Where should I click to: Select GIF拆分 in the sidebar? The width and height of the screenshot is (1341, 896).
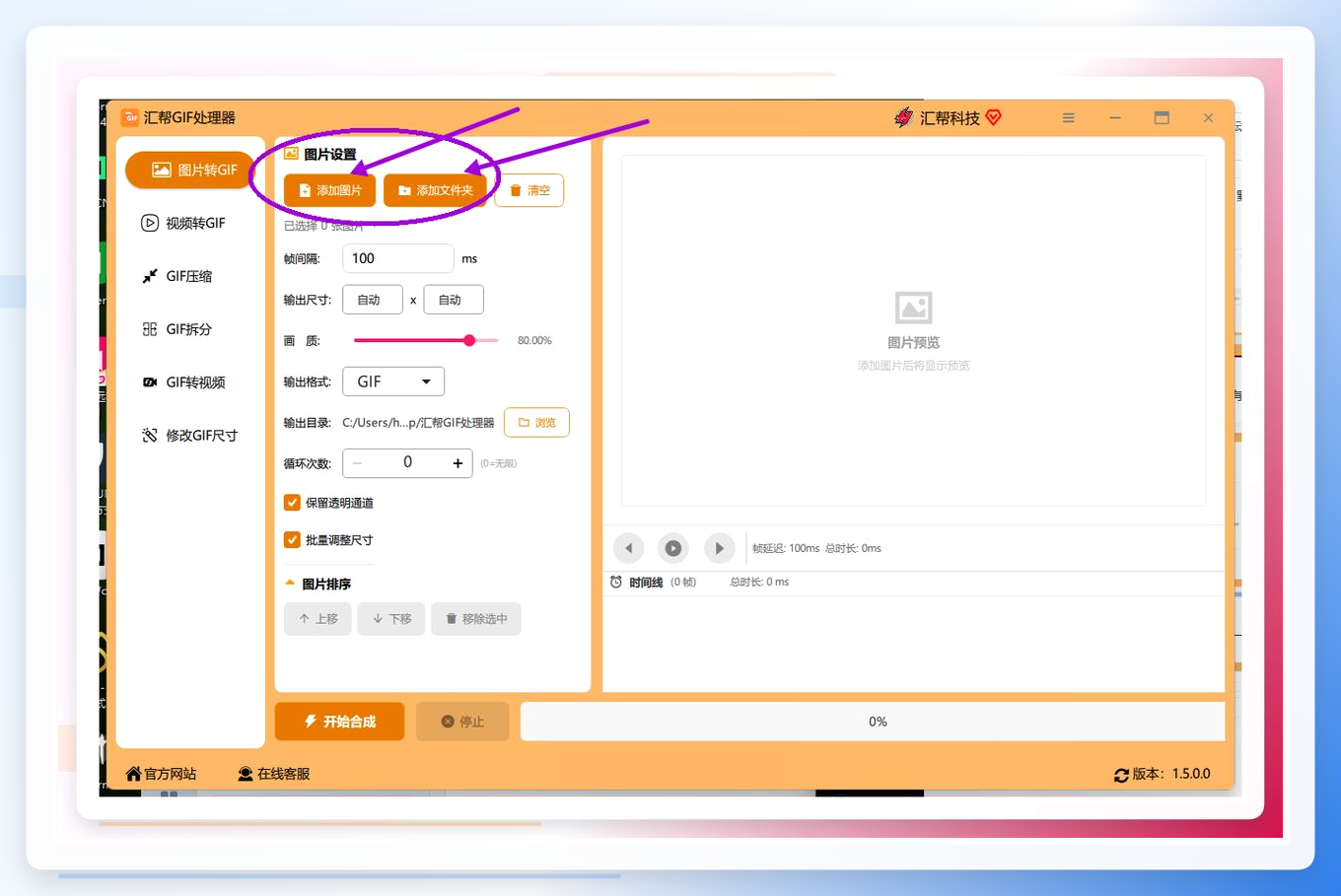click(x=176, y=329)
